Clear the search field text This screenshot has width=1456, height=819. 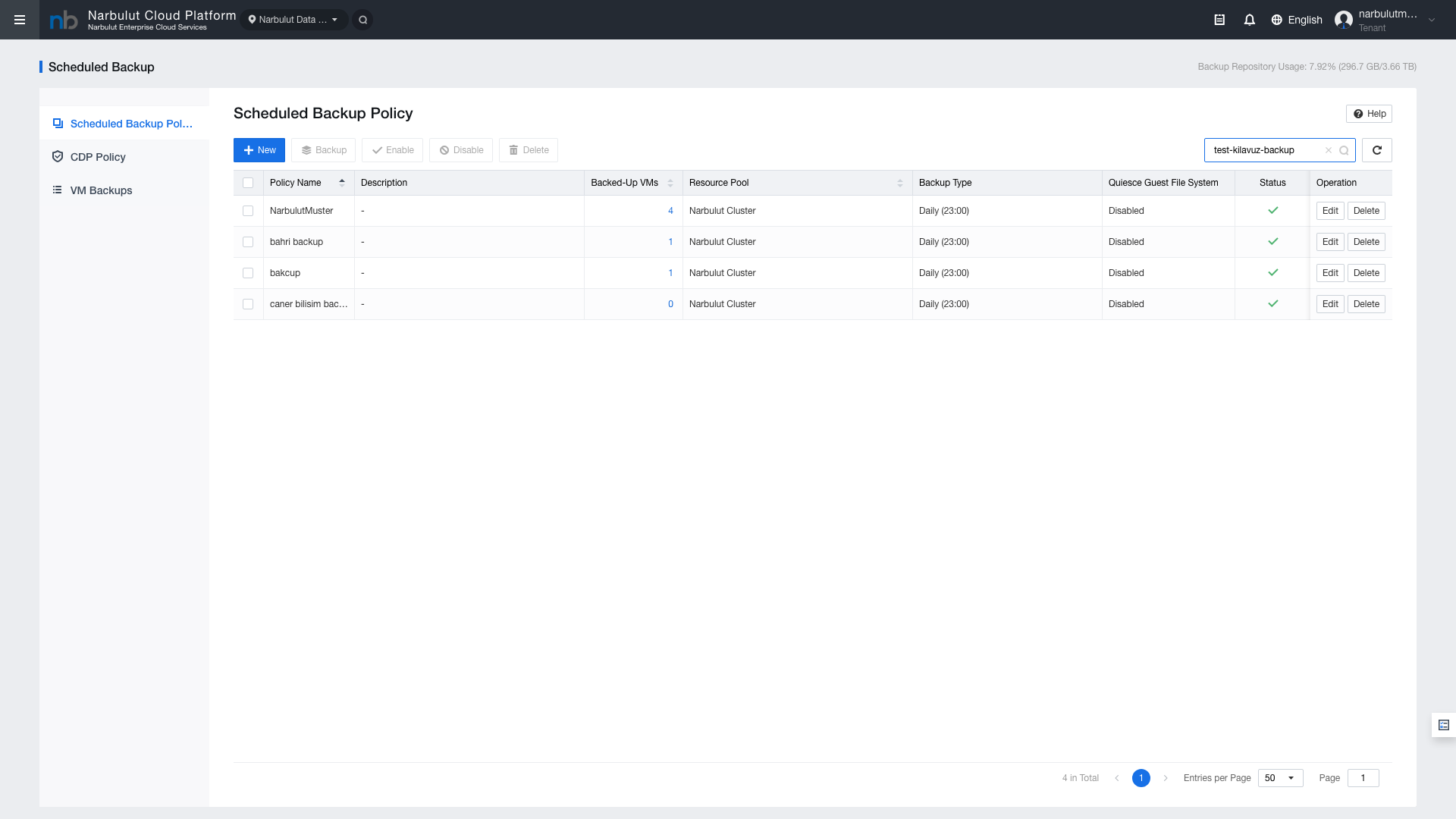click(x=1329, y=150)
